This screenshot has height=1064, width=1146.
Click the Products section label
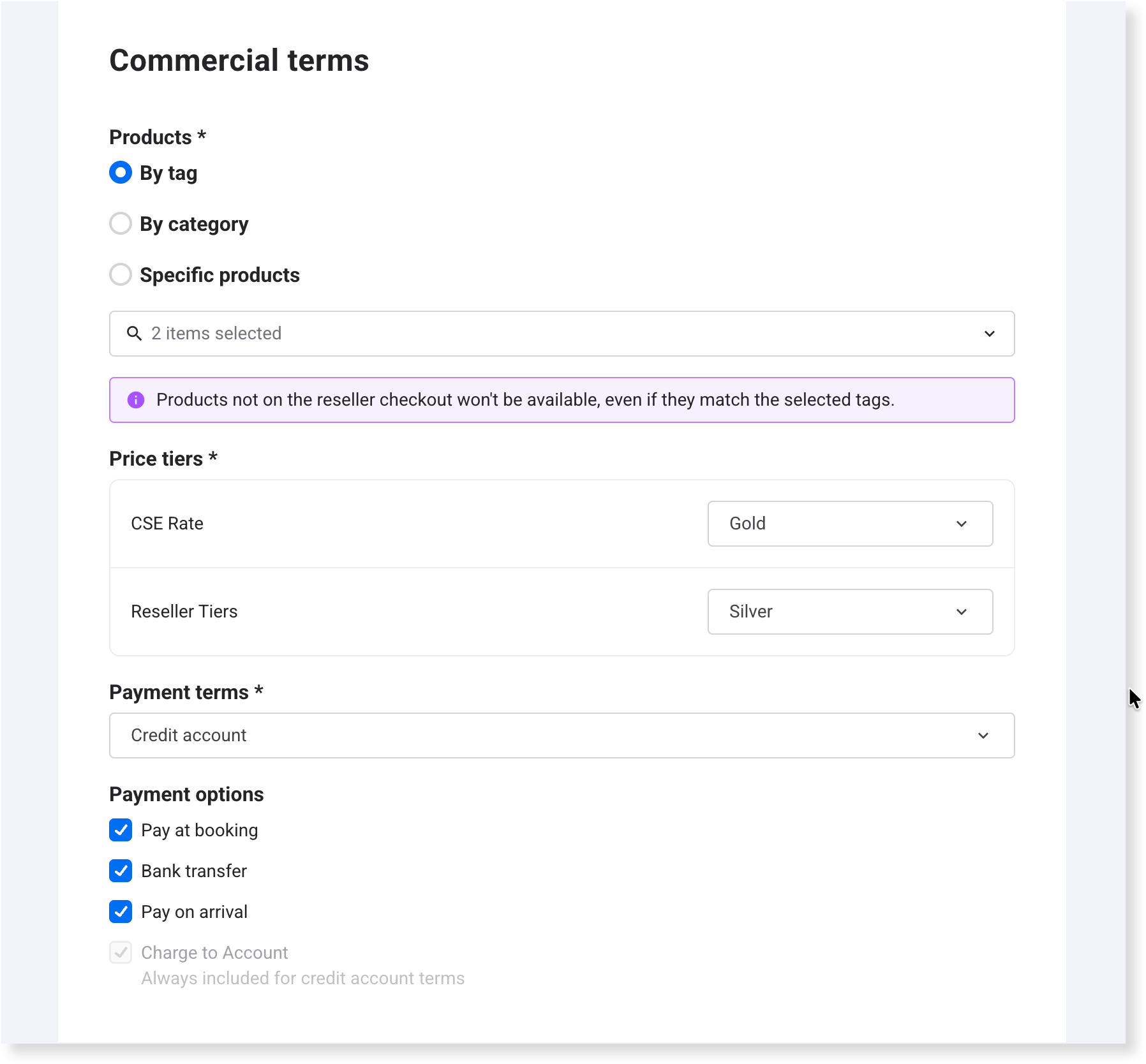158,137
